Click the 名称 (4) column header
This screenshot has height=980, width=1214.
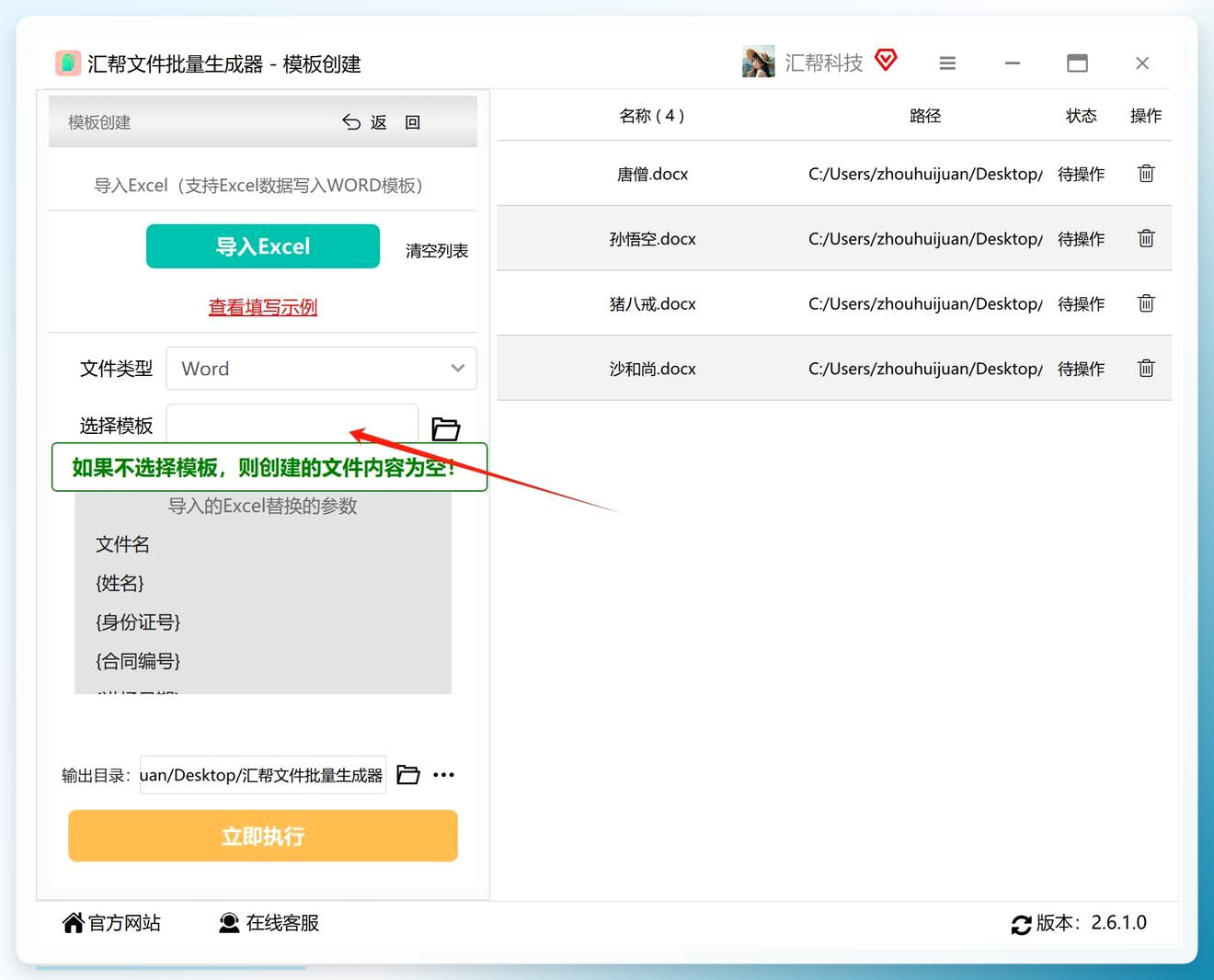coord(652,116)
